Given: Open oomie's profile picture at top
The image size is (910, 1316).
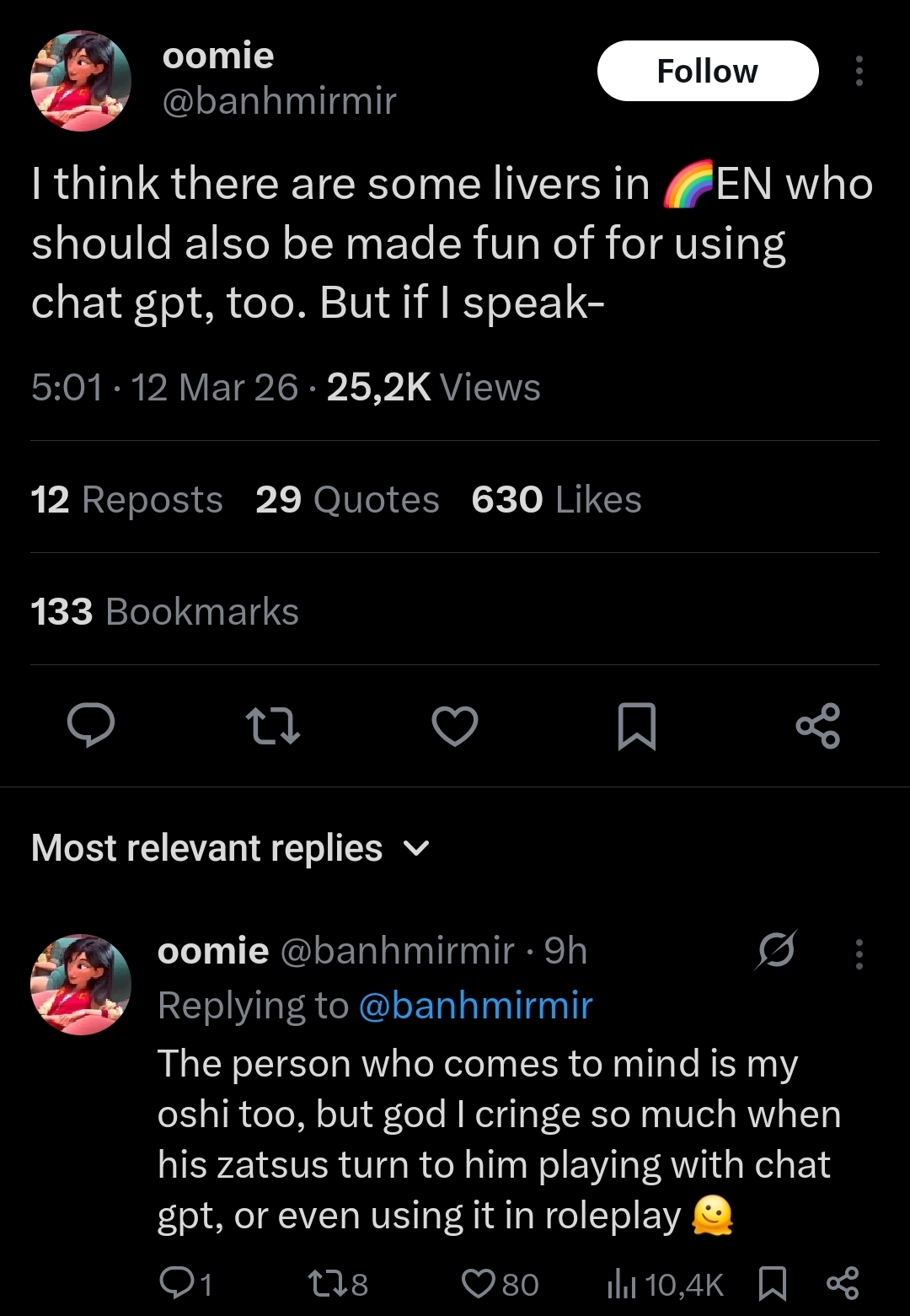Looking at the screenshot, I should click(81, 81).
